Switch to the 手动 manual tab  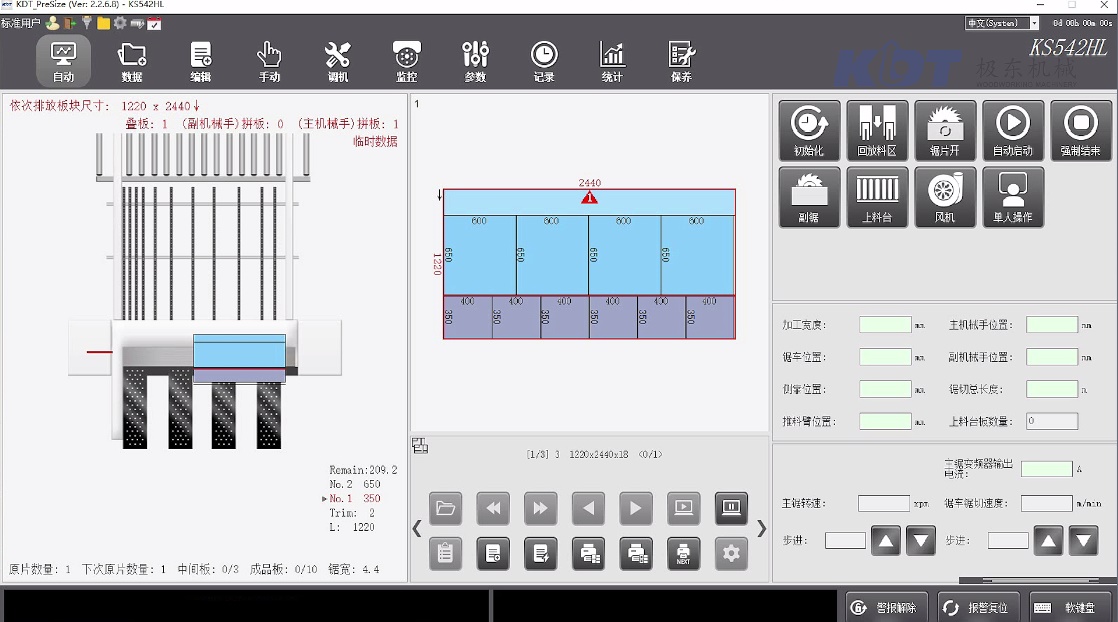269,62
